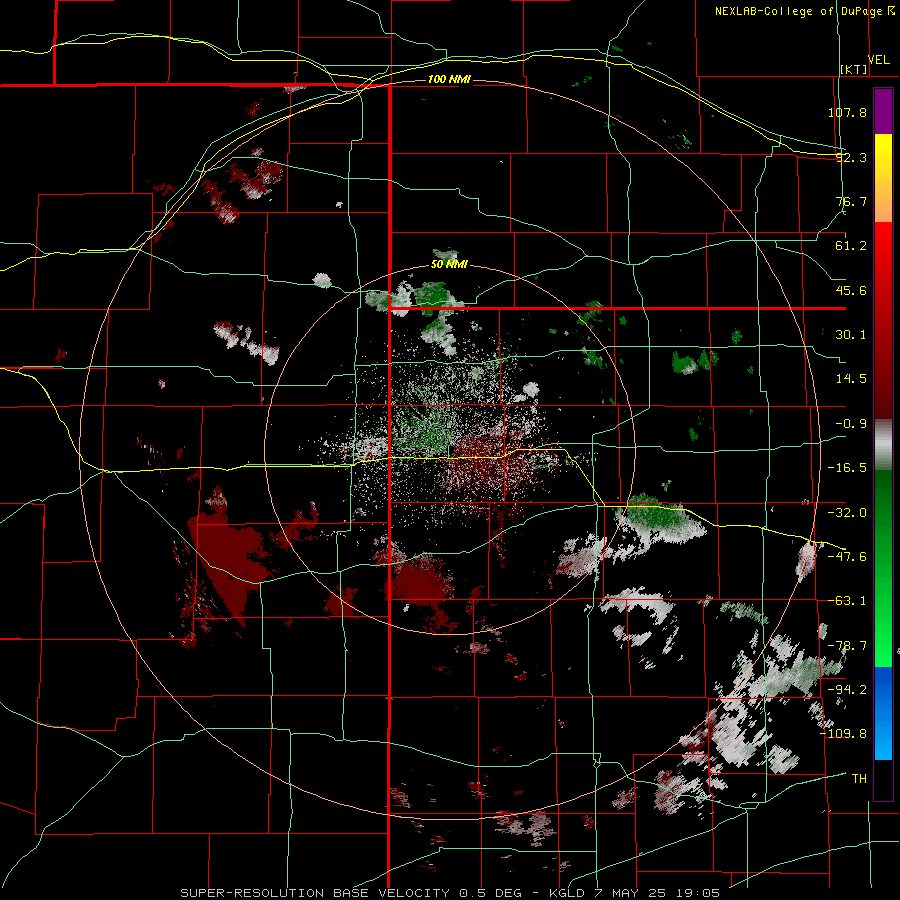Select the -94.2 value on velocity scale
The height and width of the screenshot is (900, 900).
point(847,689)
